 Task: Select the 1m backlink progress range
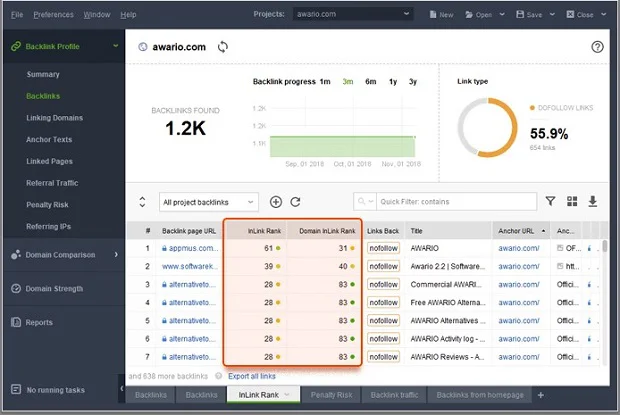(325, 81)
